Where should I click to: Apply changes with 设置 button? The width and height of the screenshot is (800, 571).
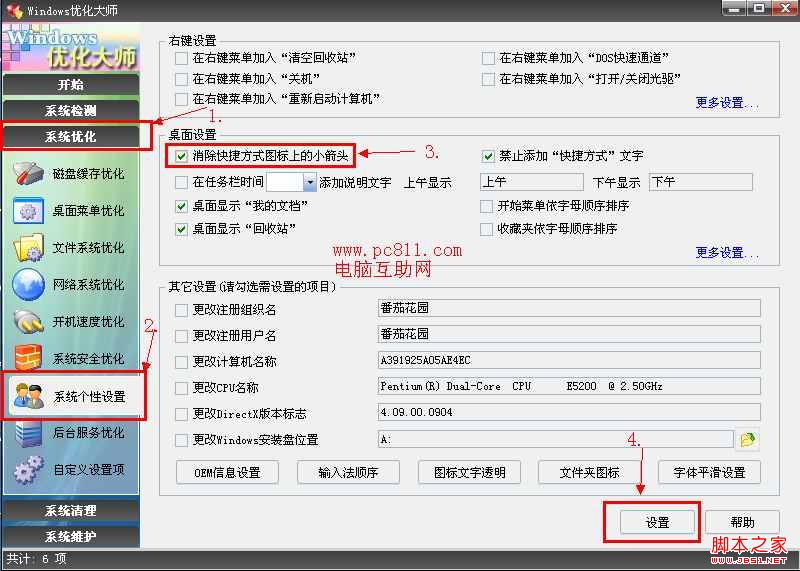point(657,522)
